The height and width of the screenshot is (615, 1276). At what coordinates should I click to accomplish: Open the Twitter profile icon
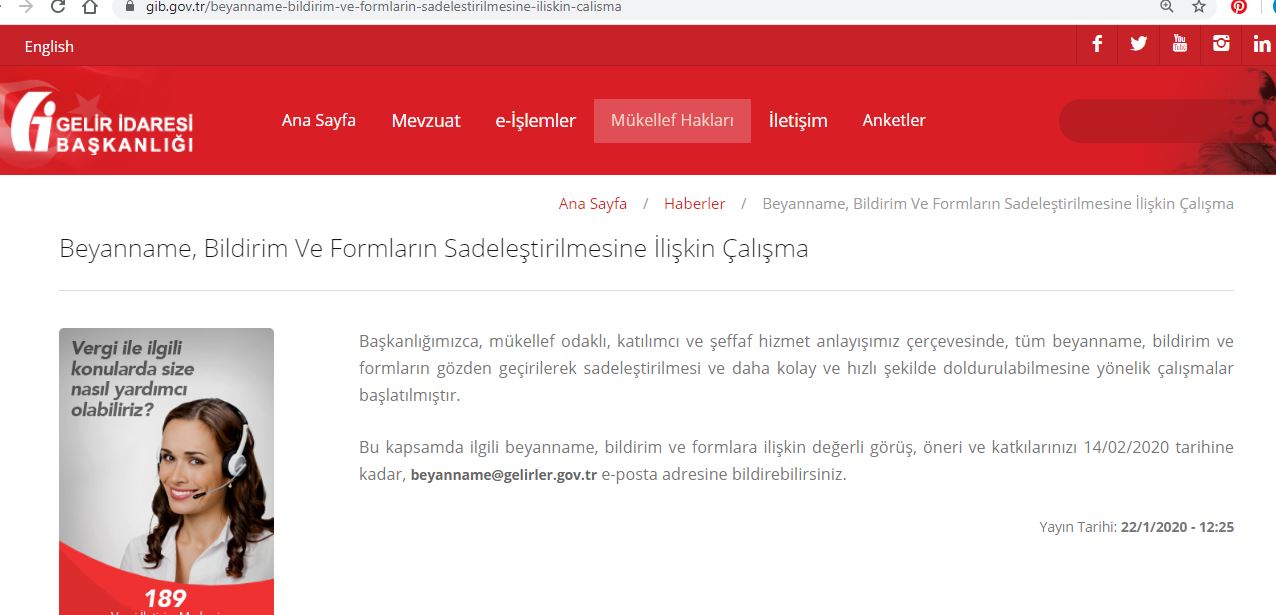pos(1137,44)
